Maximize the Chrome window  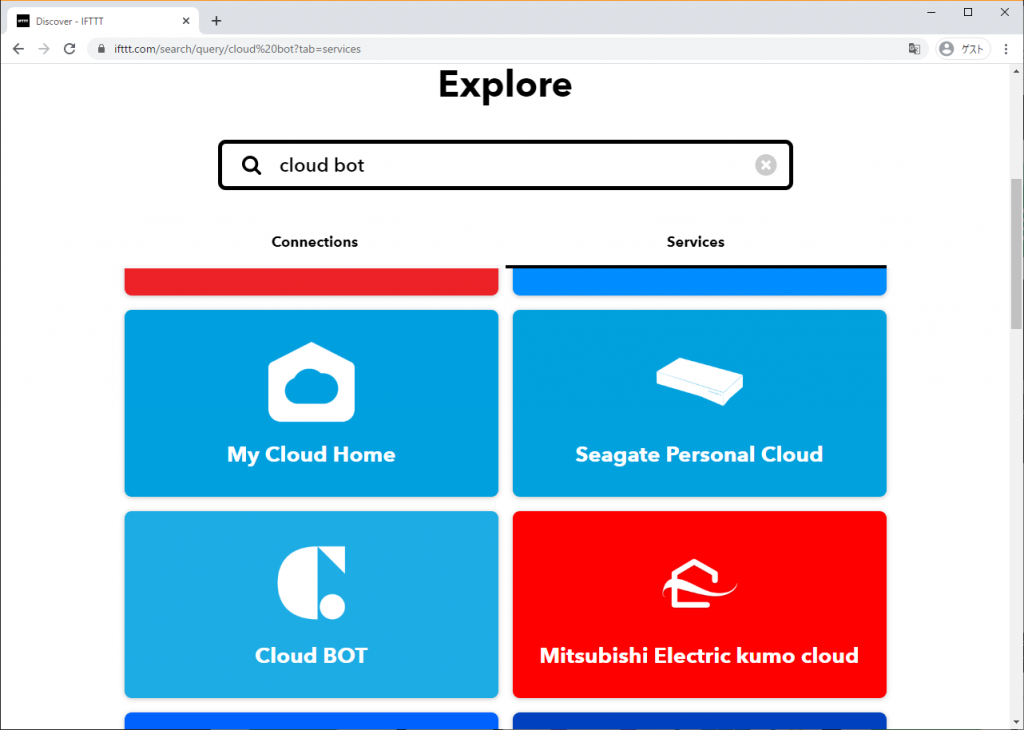968,12
